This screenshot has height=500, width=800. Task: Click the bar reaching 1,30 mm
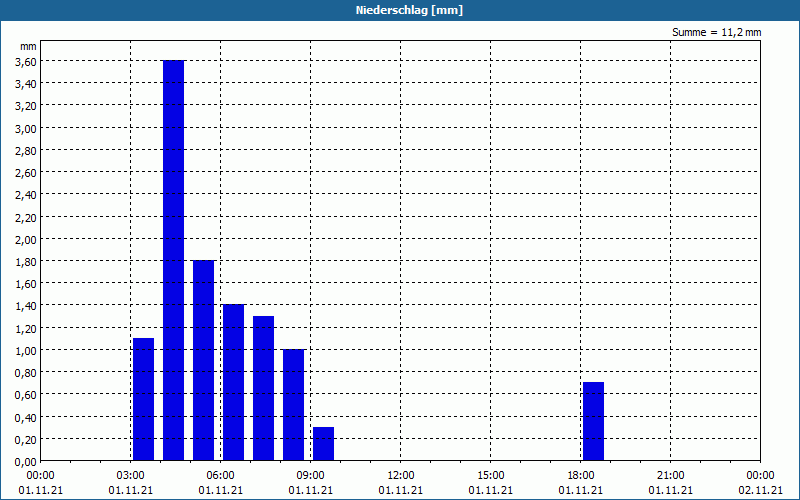click(263, 388)
